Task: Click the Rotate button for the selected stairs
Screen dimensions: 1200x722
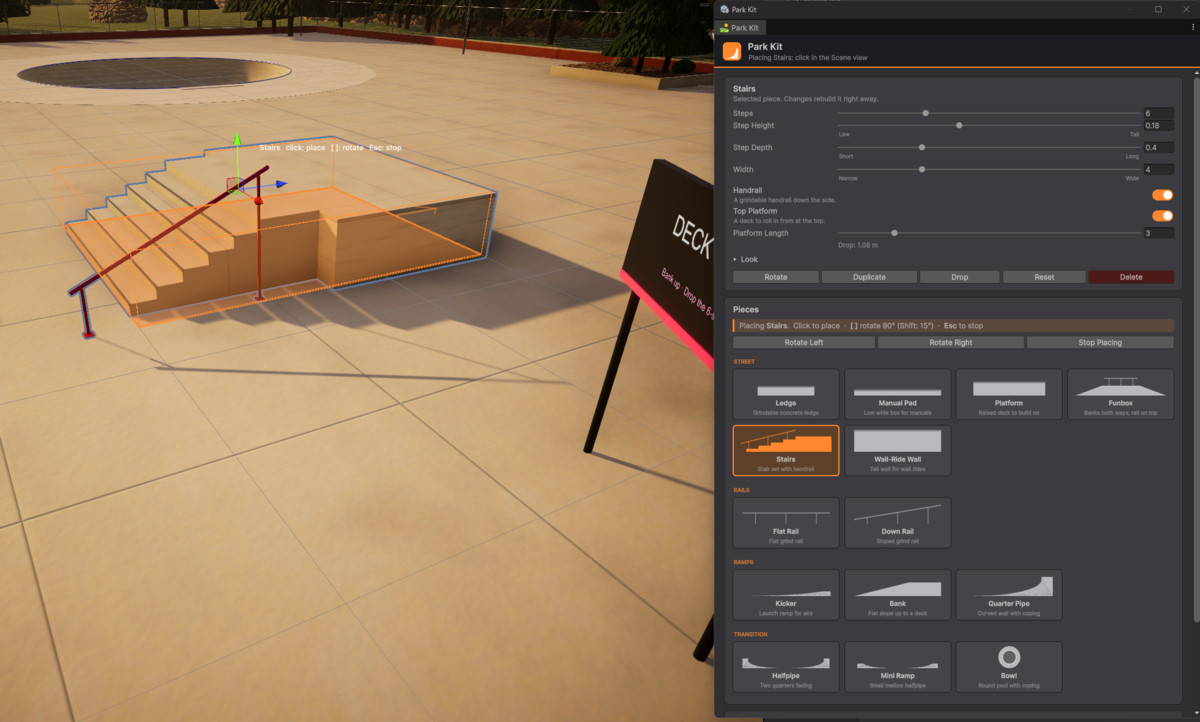Action: (775, 277)
